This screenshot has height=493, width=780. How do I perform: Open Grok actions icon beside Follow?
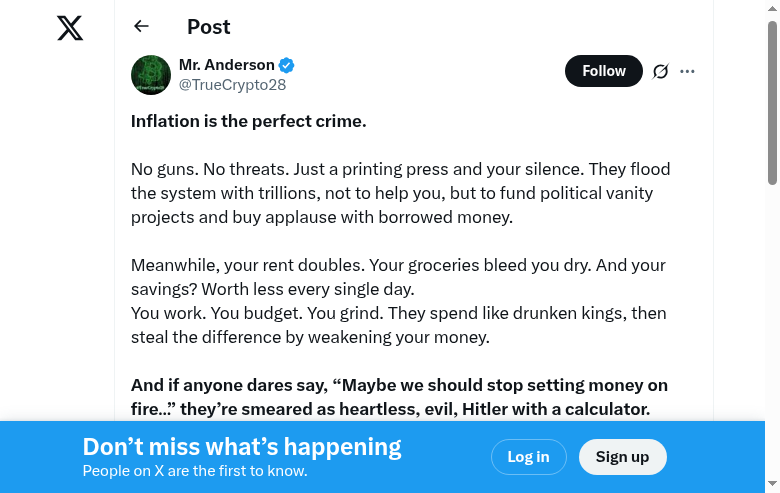660,71
